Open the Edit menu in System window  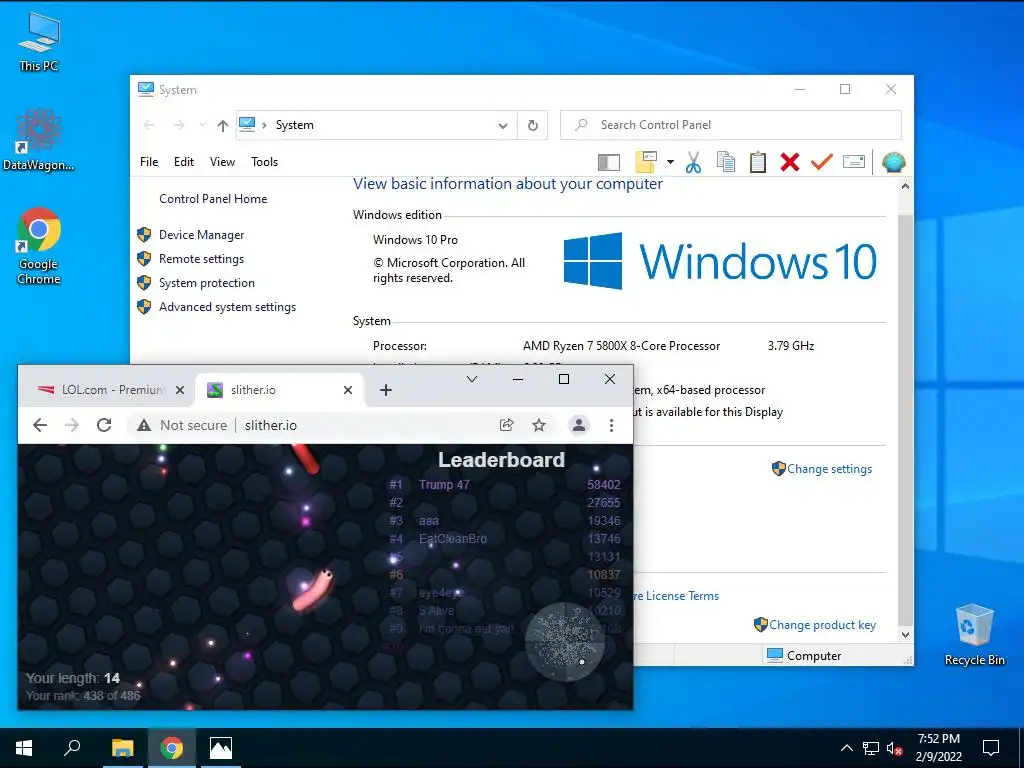[x=184, y=162]
